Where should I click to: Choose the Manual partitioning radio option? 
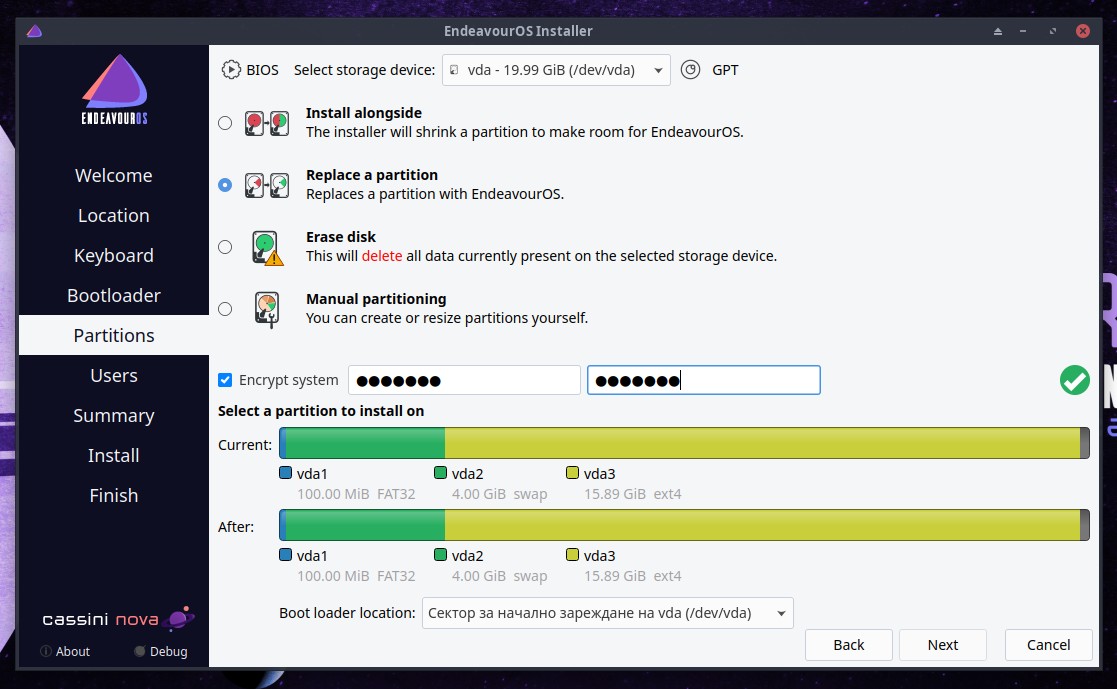225,309
